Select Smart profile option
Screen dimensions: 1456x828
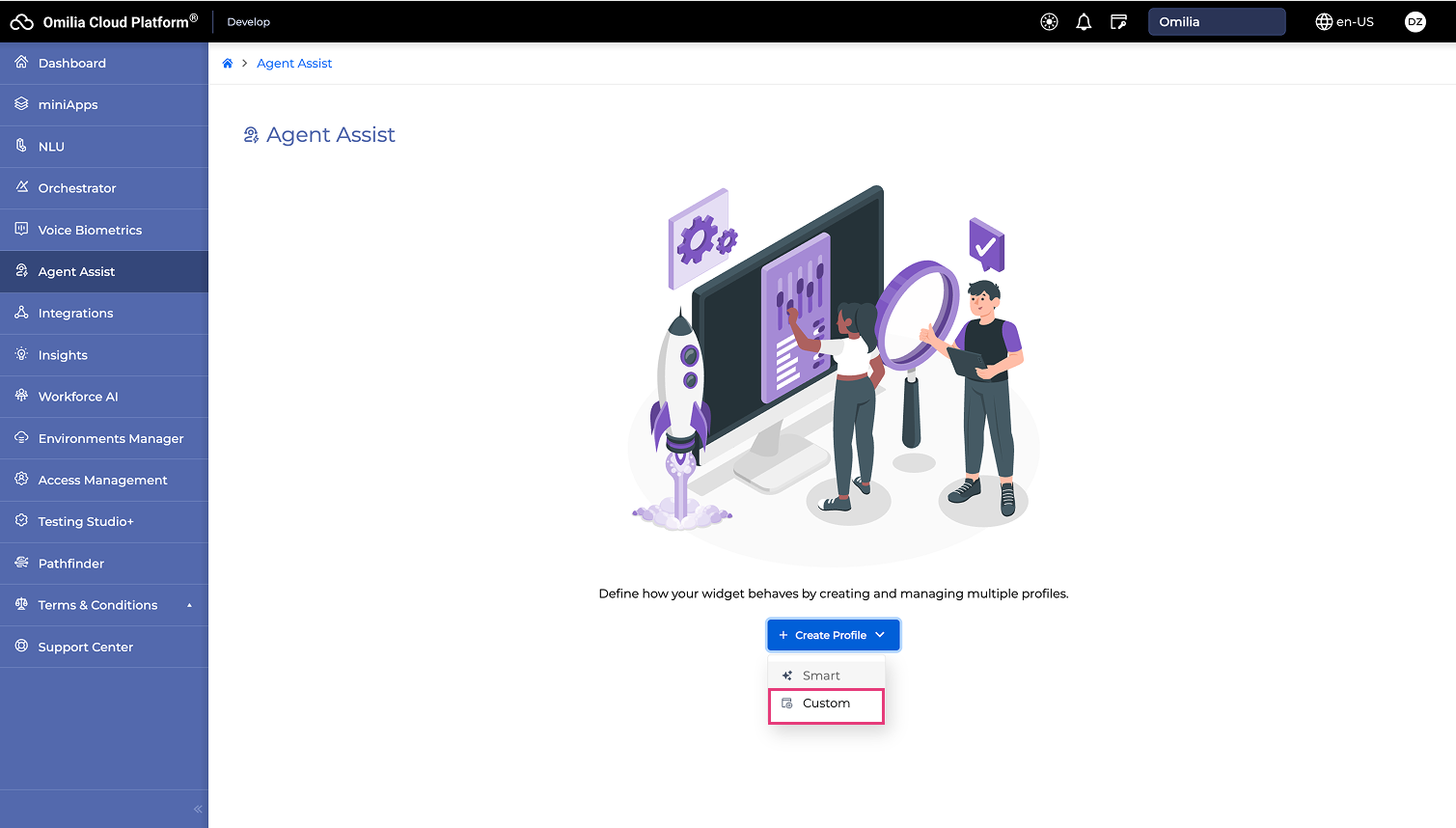click(821, 676)
